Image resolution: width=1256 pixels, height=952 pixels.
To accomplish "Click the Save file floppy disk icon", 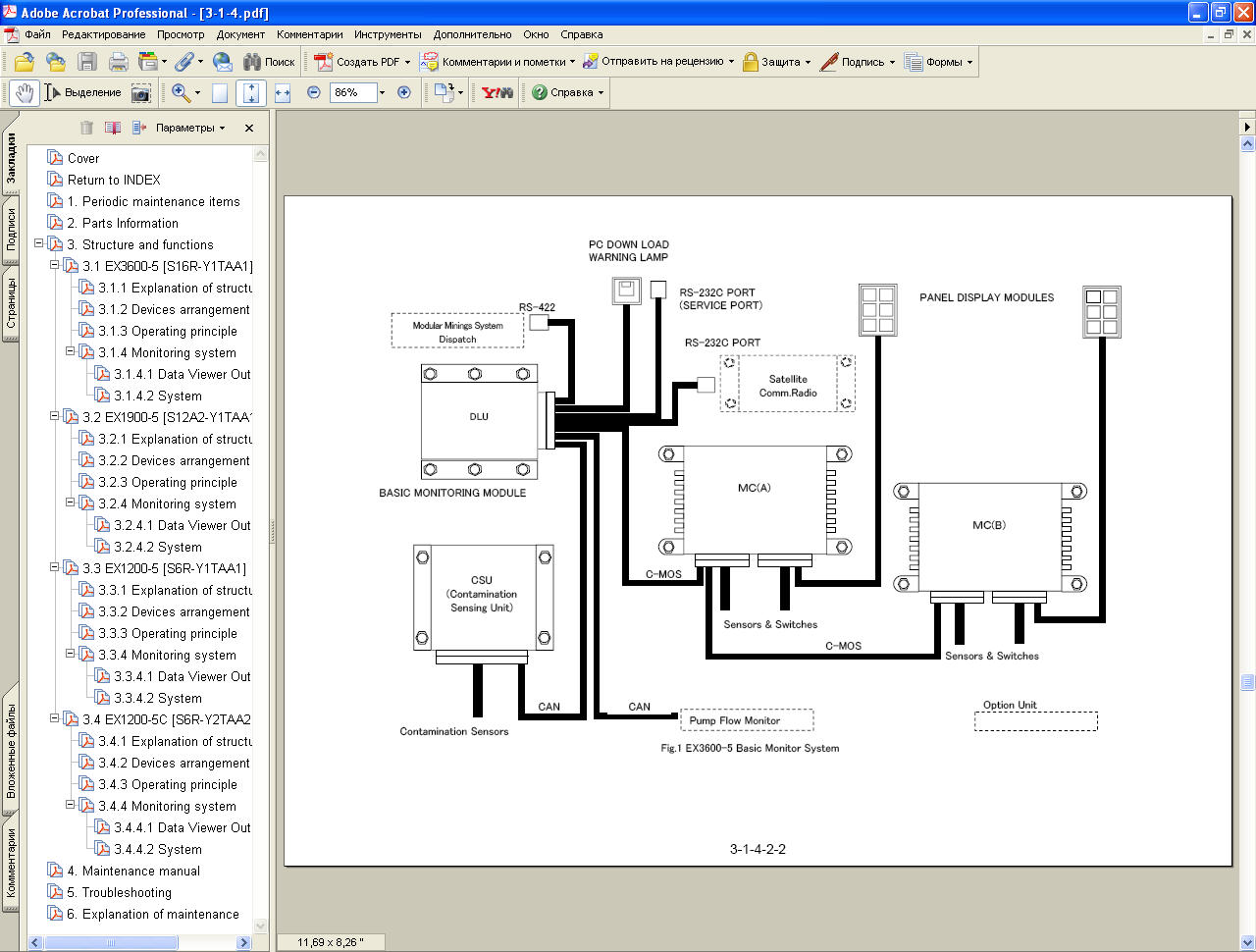I will coord(87,62).
